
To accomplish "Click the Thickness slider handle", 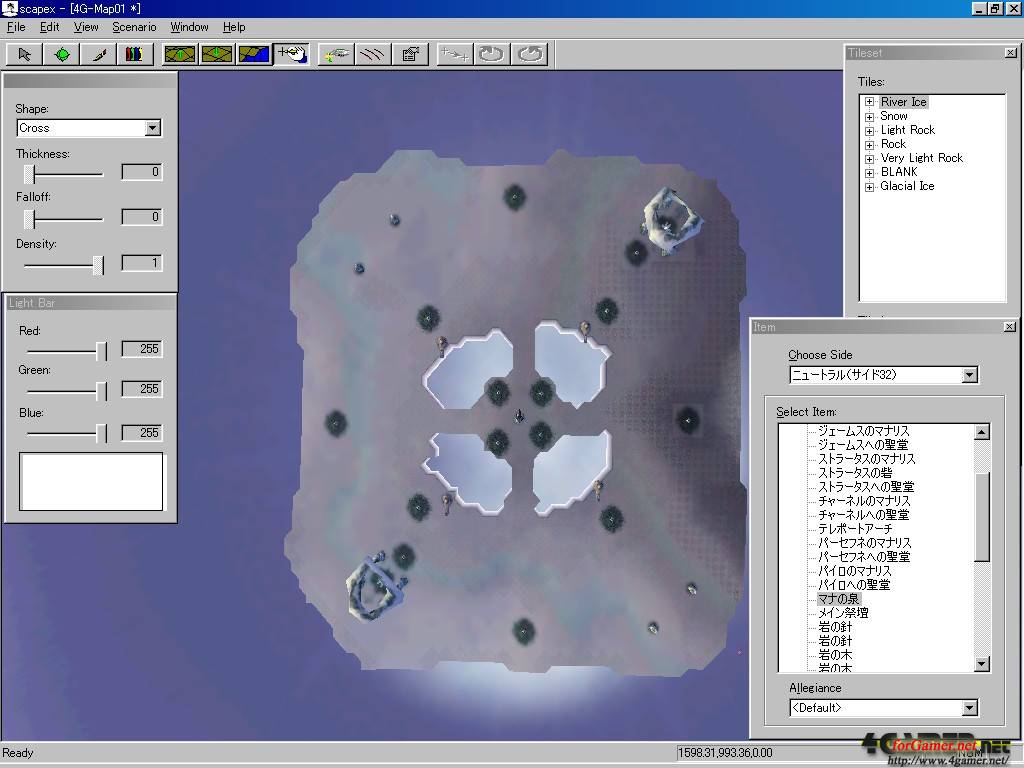I will pyautogui.click(x=29, y=174).
